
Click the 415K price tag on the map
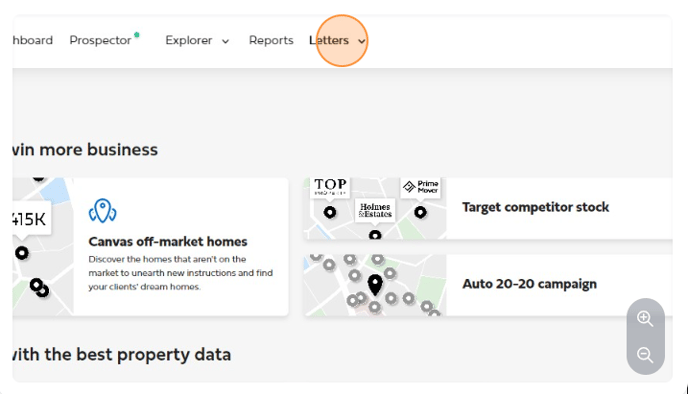tap(30, 218)
